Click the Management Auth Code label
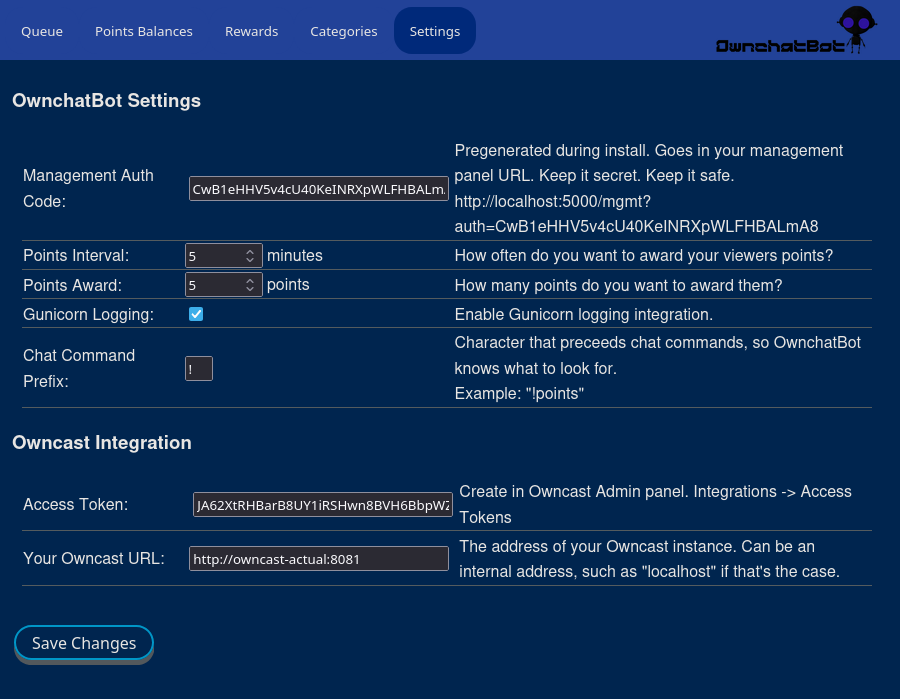Image resolution: width=900 pixels, height=699 pixels. point(88,188)
